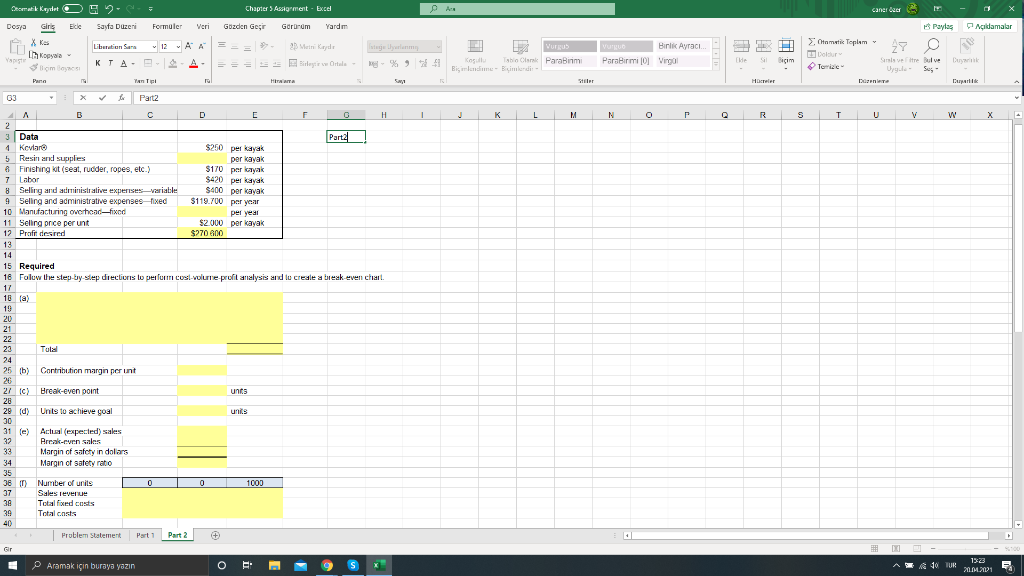
Task: Click the Metni Kaydır wrap text button
Action: [x=312, y=46]
